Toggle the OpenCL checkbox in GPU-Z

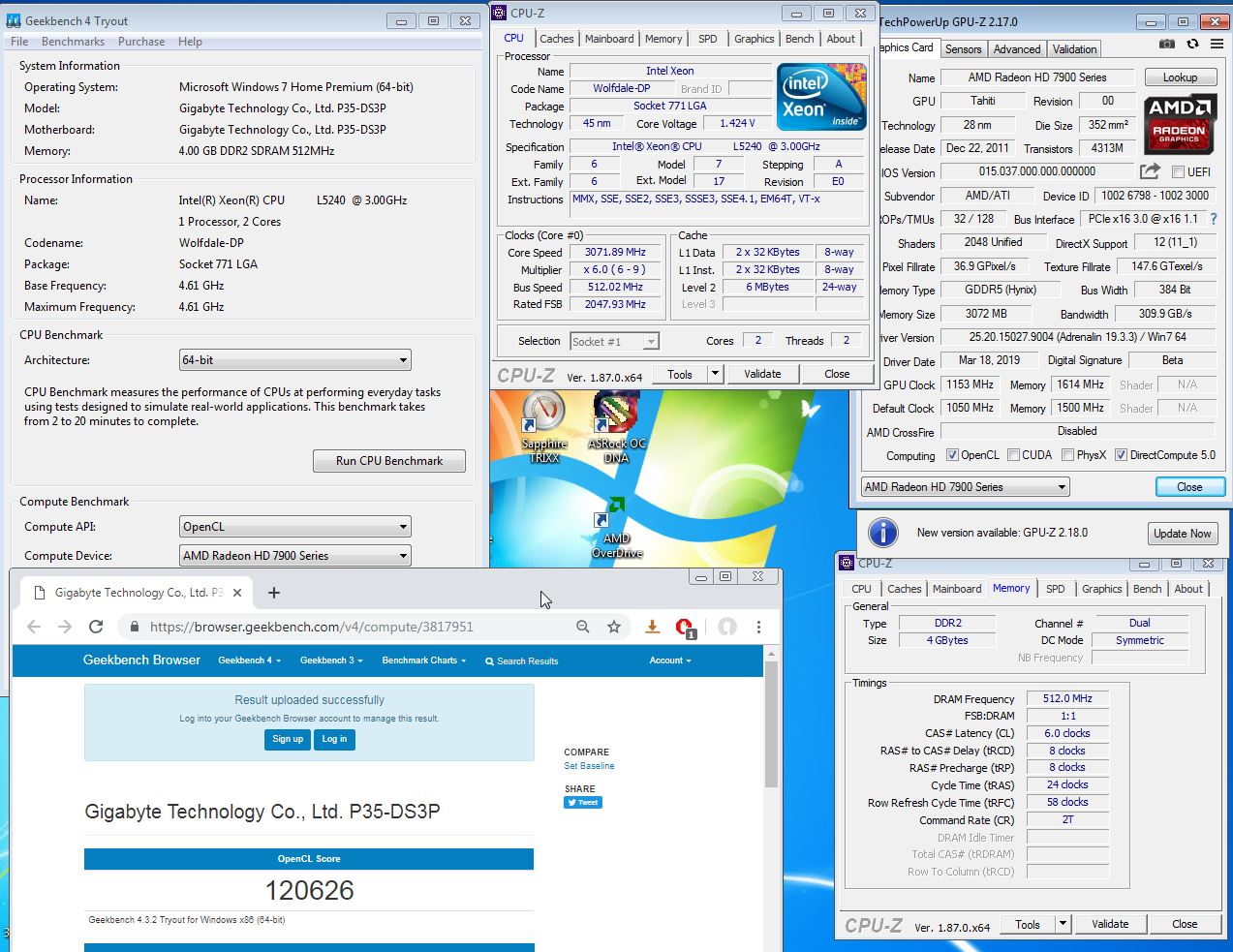[x=952, y=455]
